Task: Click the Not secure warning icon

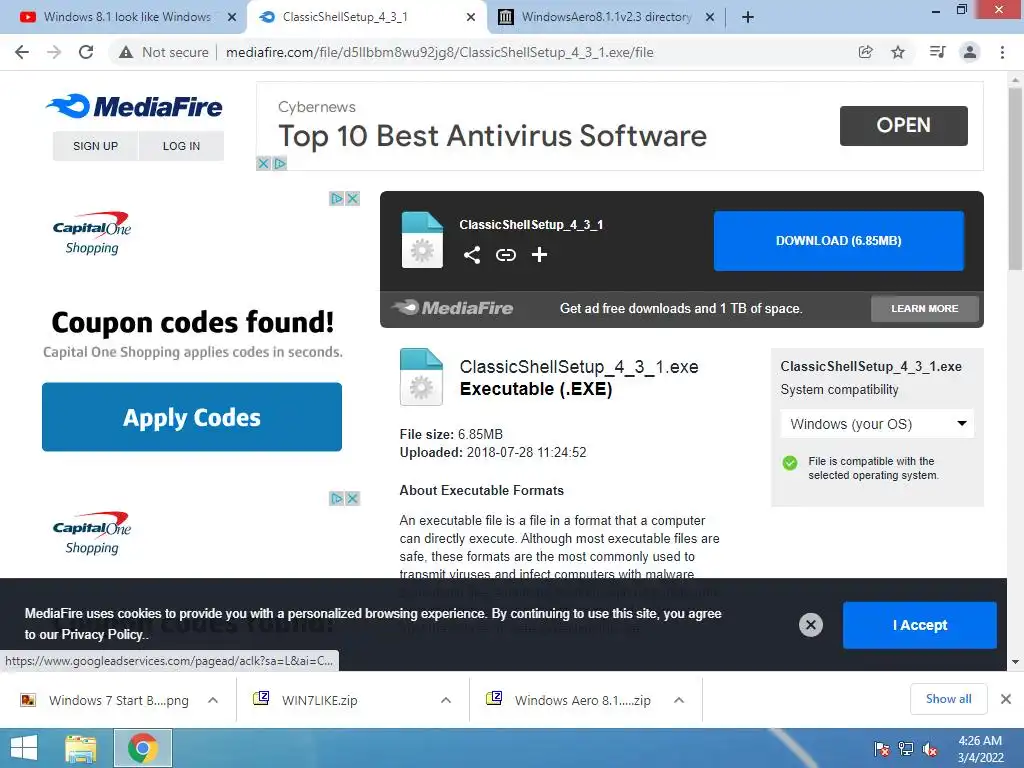Action: pos(126,52)
